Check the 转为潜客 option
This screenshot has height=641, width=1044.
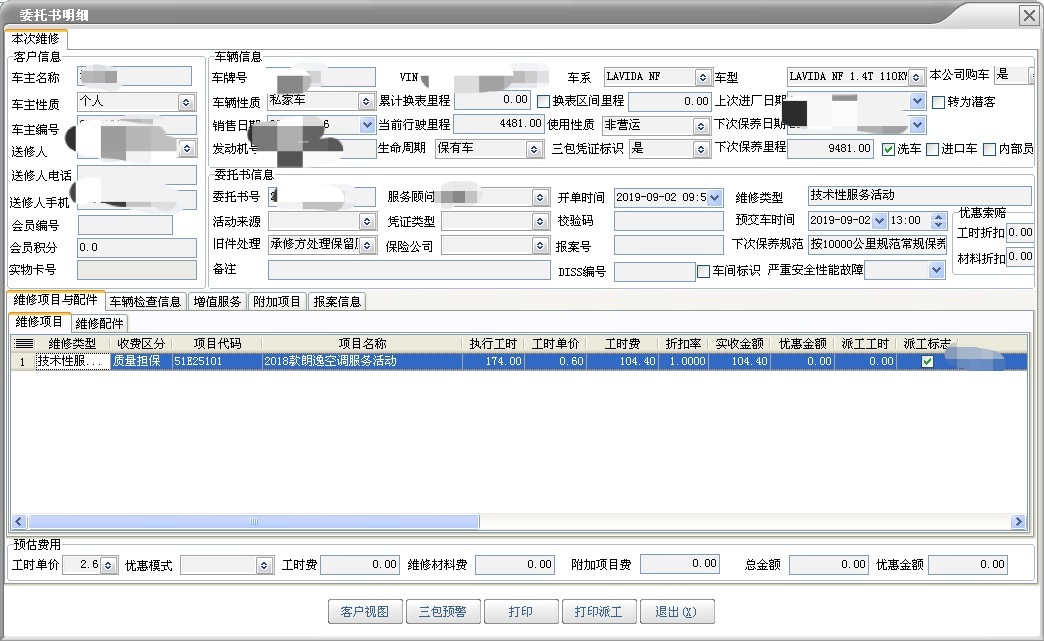937,100
